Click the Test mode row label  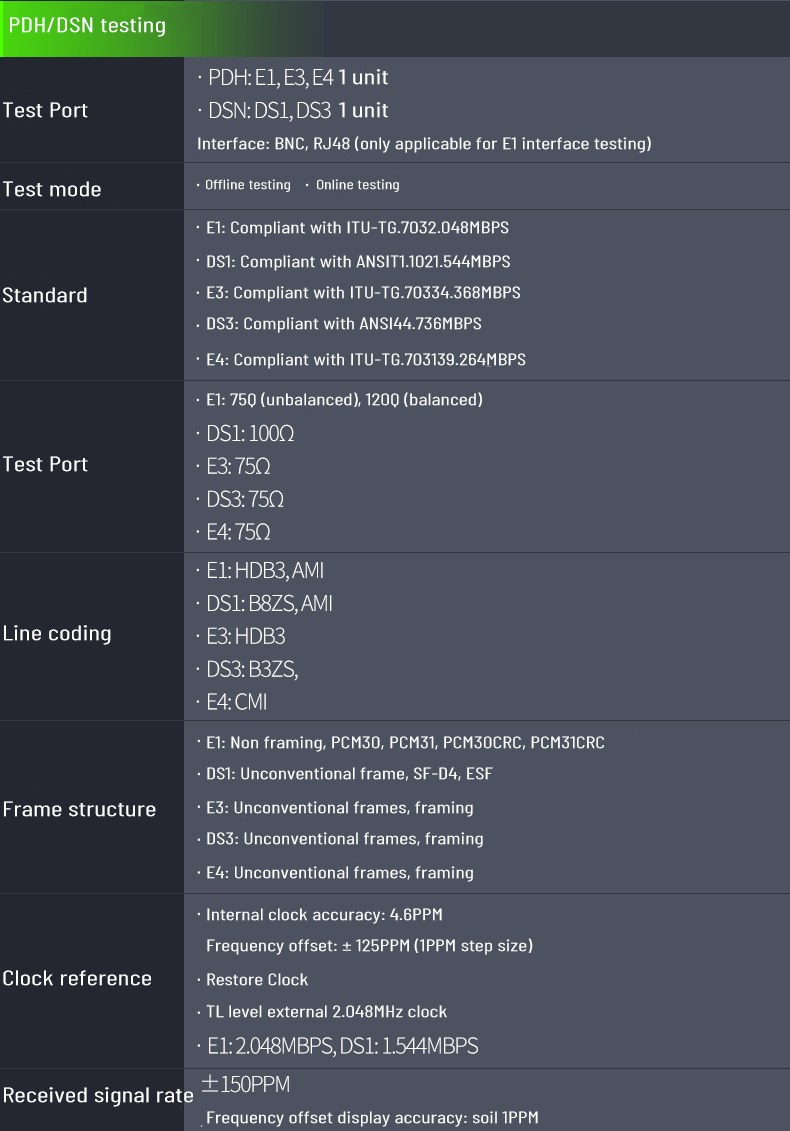click(52, 189)
